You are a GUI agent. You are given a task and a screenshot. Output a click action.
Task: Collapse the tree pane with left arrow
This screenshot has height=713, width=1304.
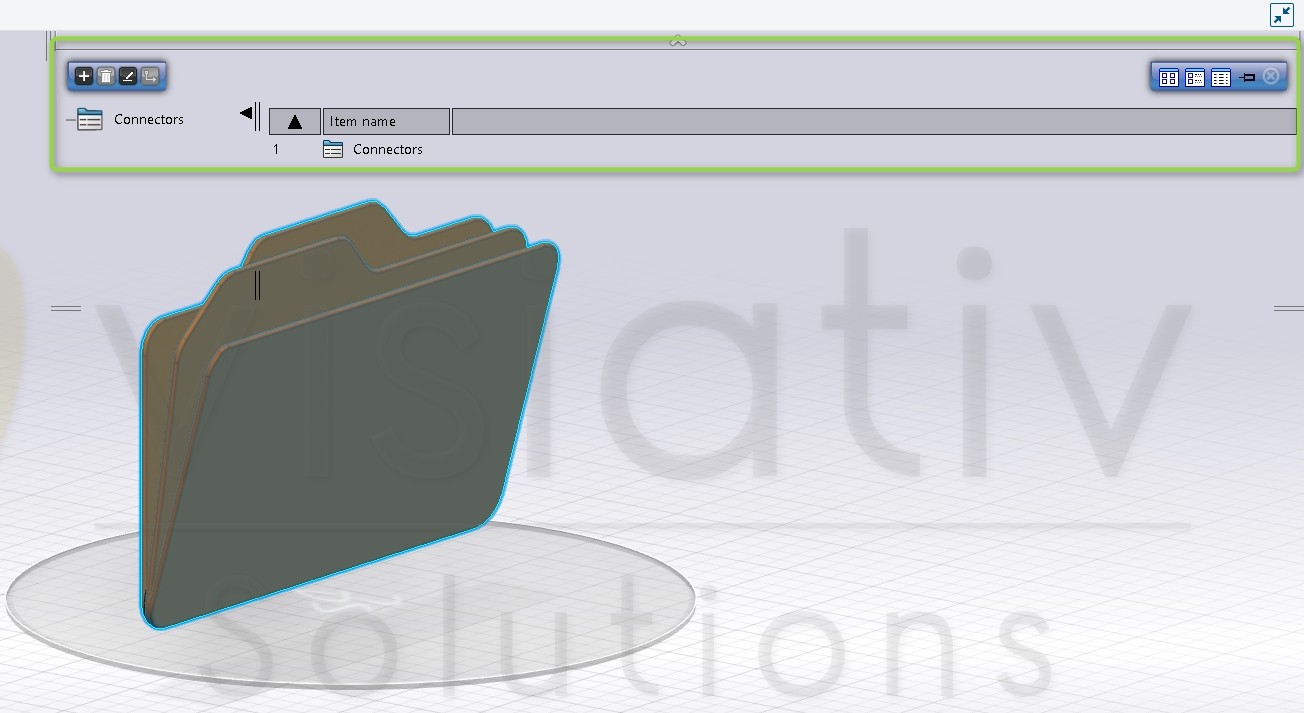246,114
